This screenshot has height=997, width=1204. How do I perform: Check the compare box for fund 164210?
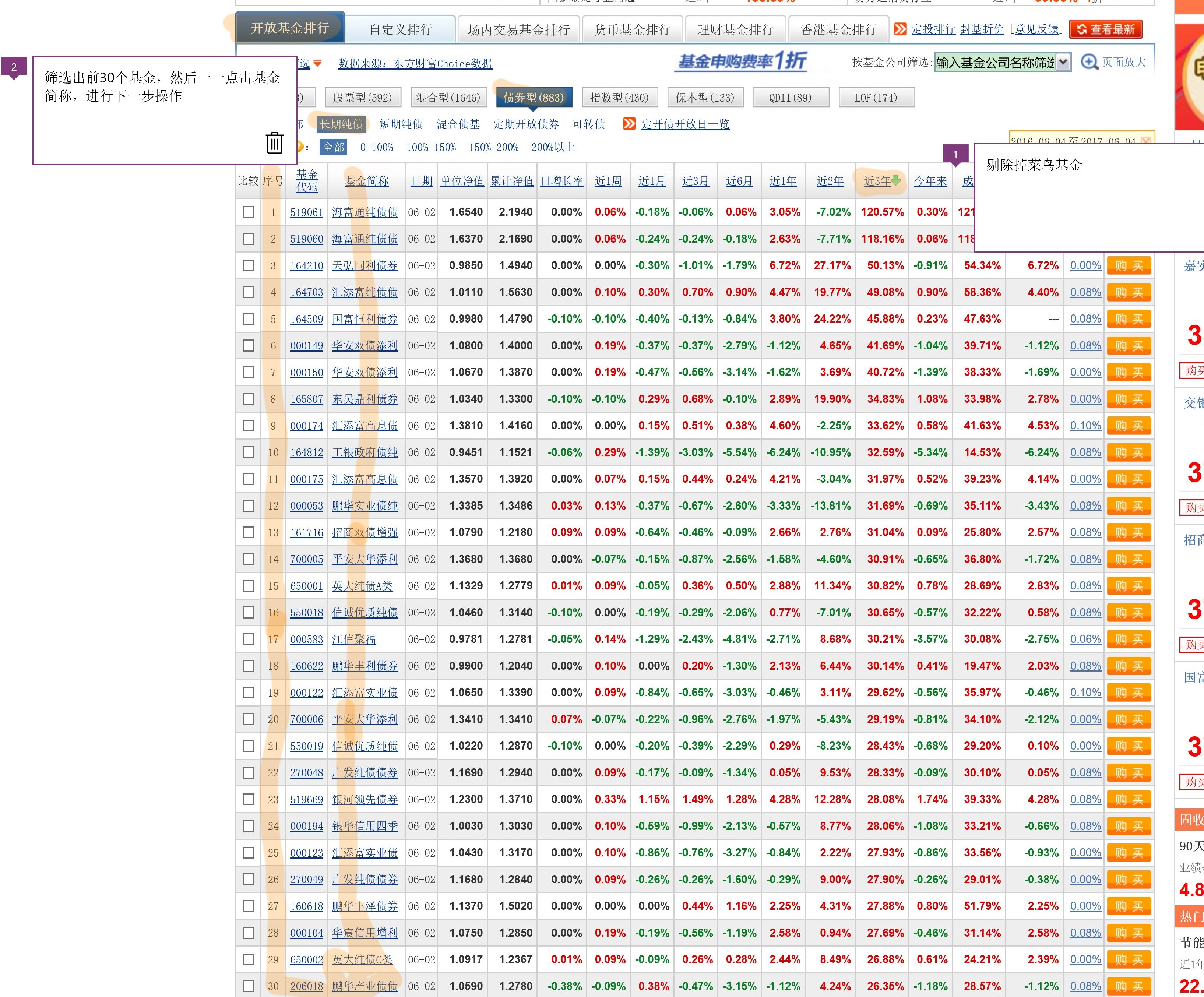pyautogui.click(x=248, y=265)
